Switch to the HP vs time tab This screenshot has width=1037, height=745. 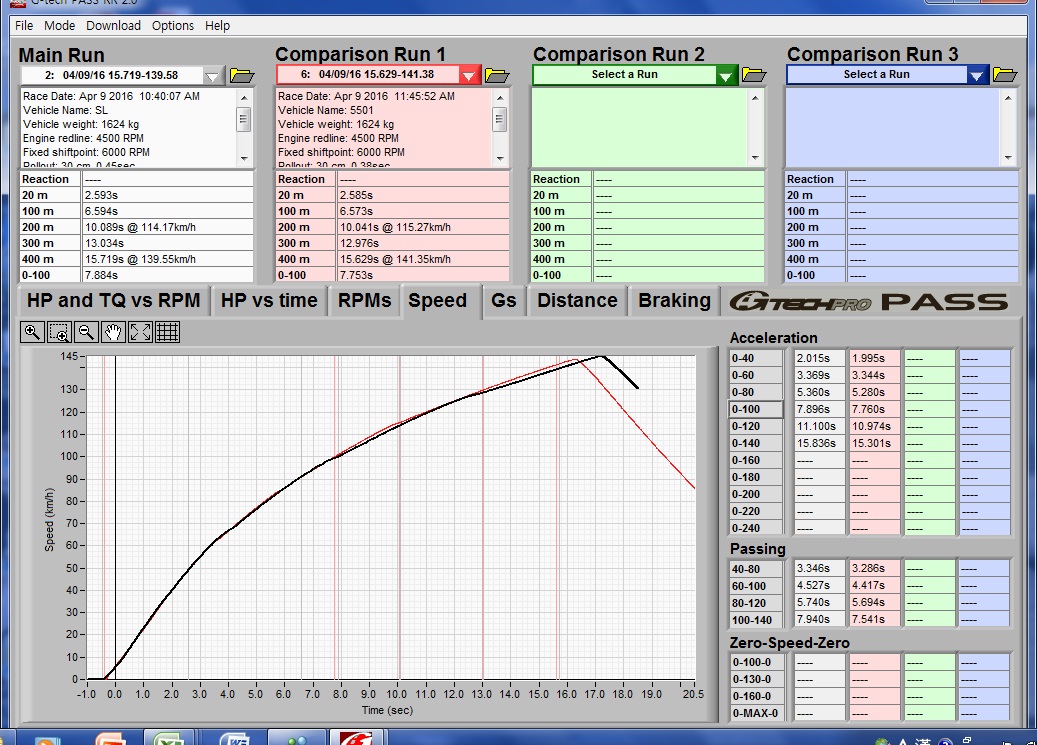(269, 300)
